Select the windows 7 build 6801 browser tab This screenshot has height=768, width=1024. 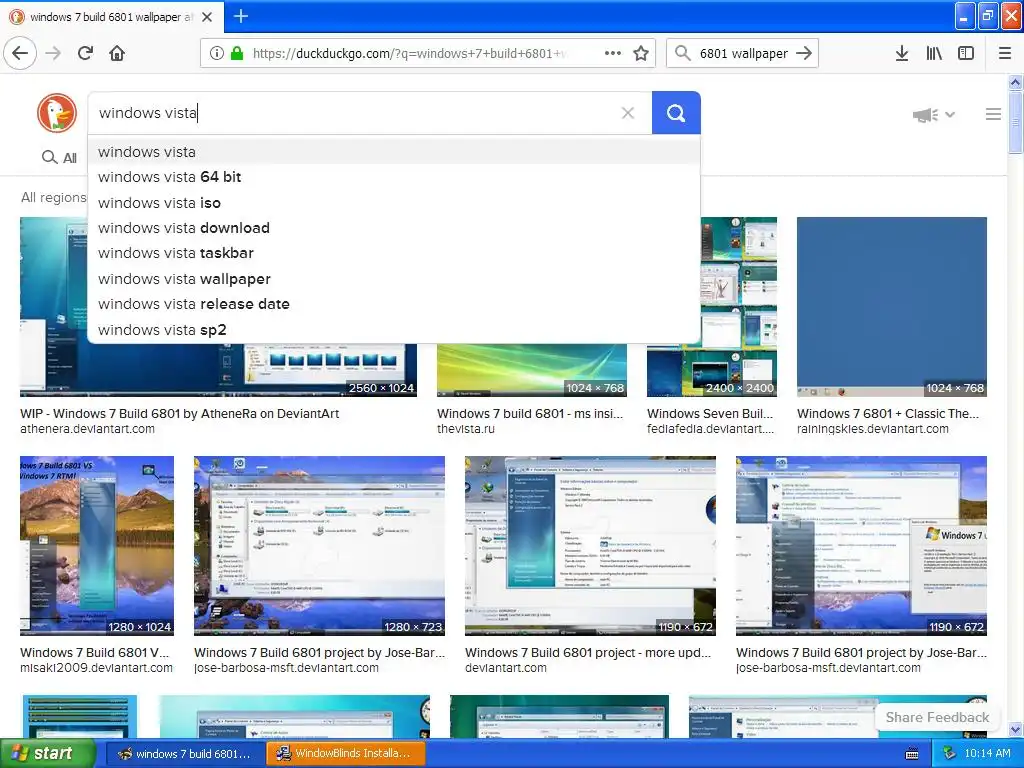pos(112,17)
